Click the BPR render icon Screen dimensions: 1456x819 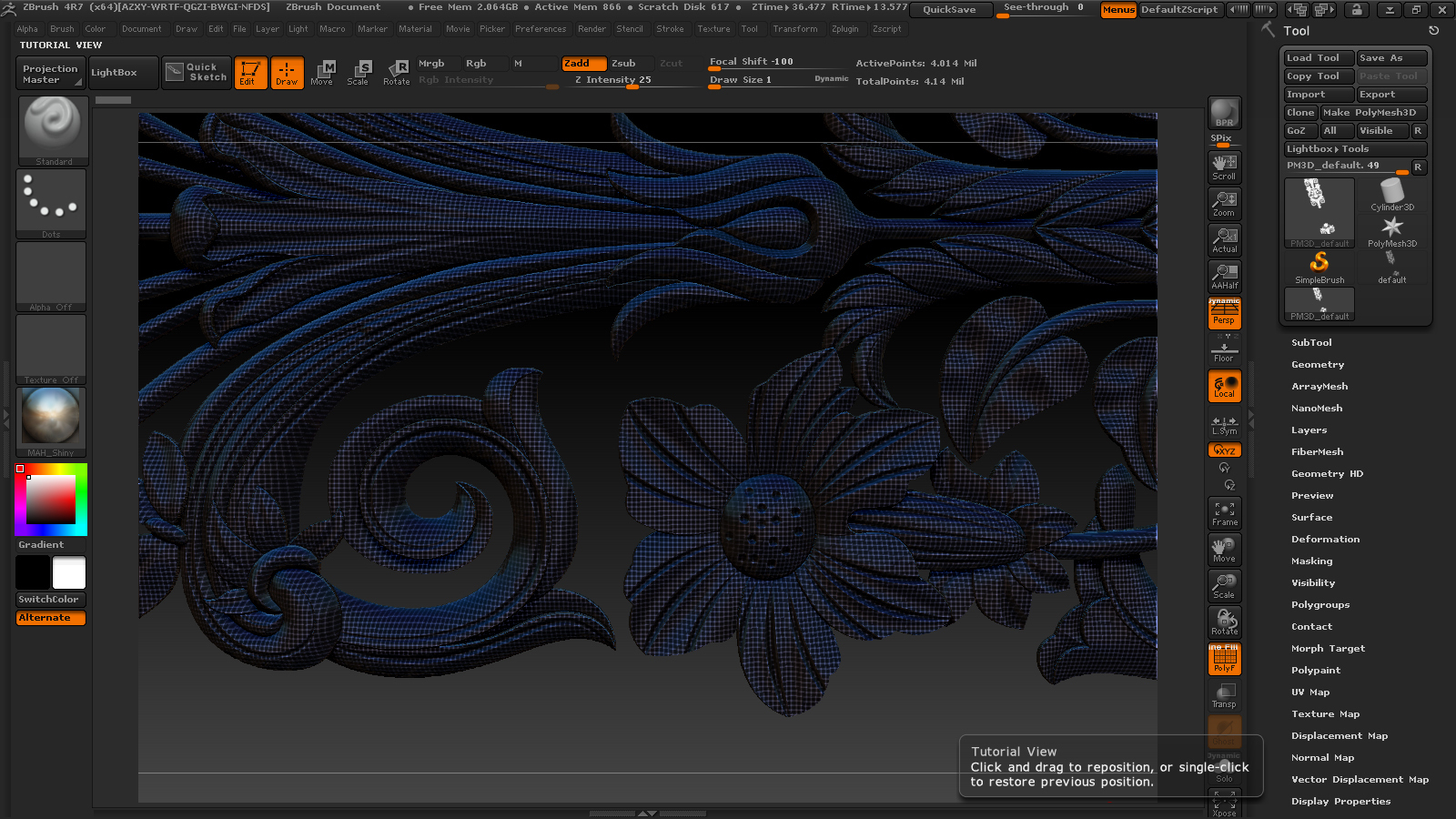pyautogui.click(x=1224, y=113)
